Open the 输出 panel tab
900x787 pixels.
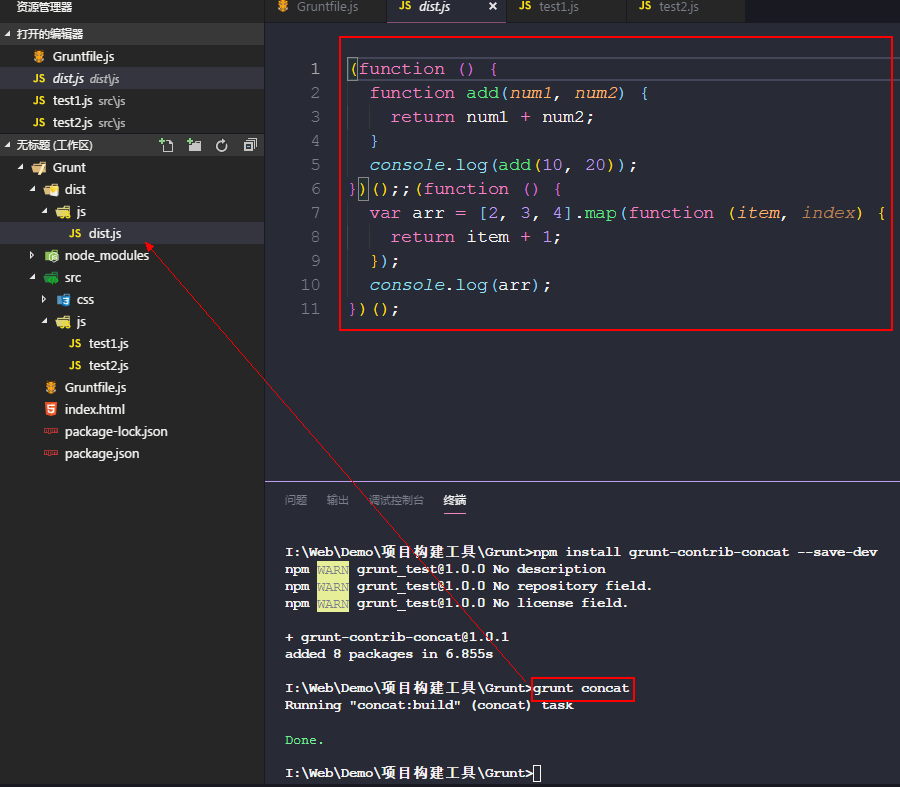pyautogui.click(x=338, y=500)
